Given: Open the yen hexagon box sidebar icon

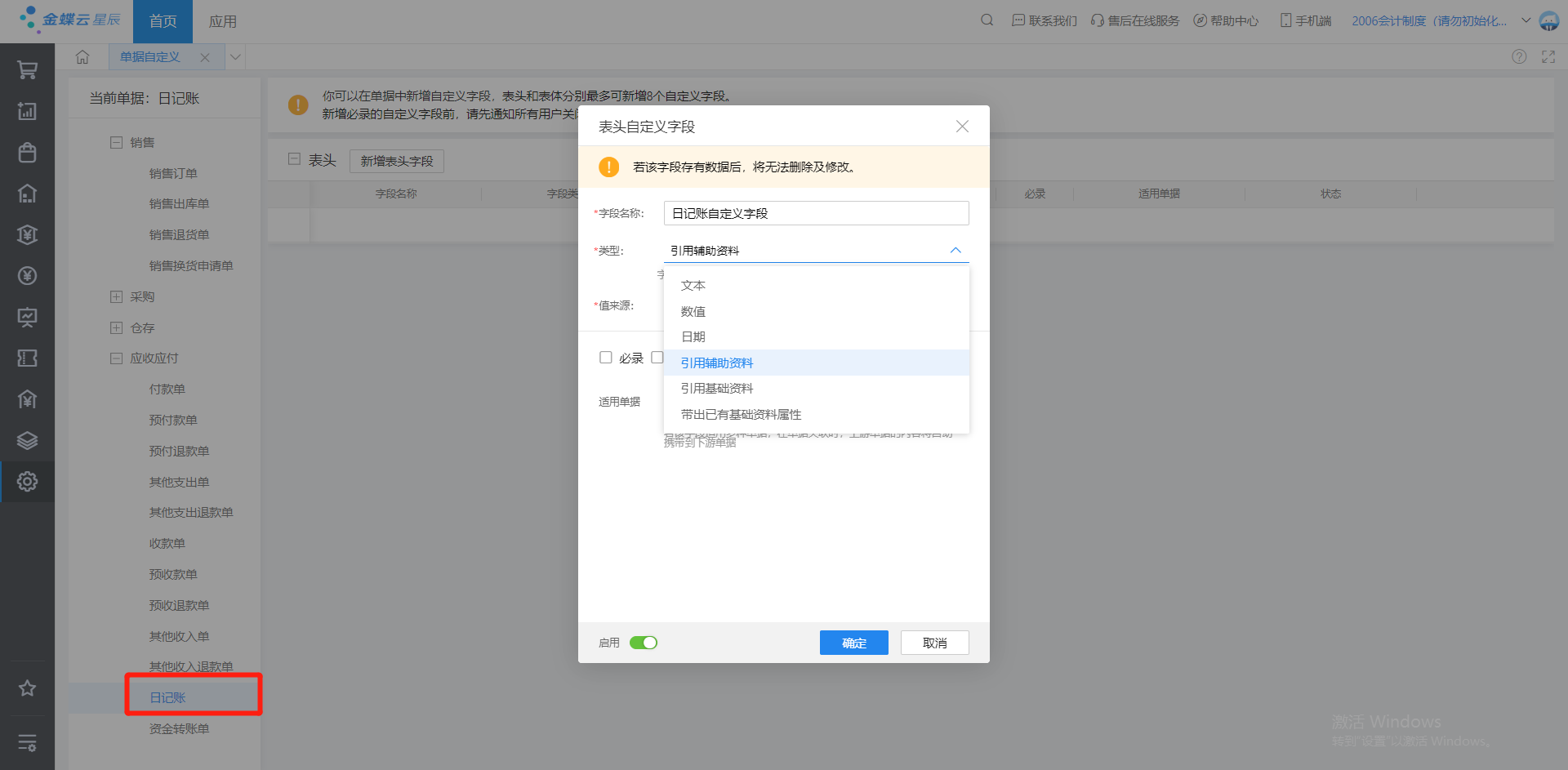Looking at the screenshot, I should 27,235.
